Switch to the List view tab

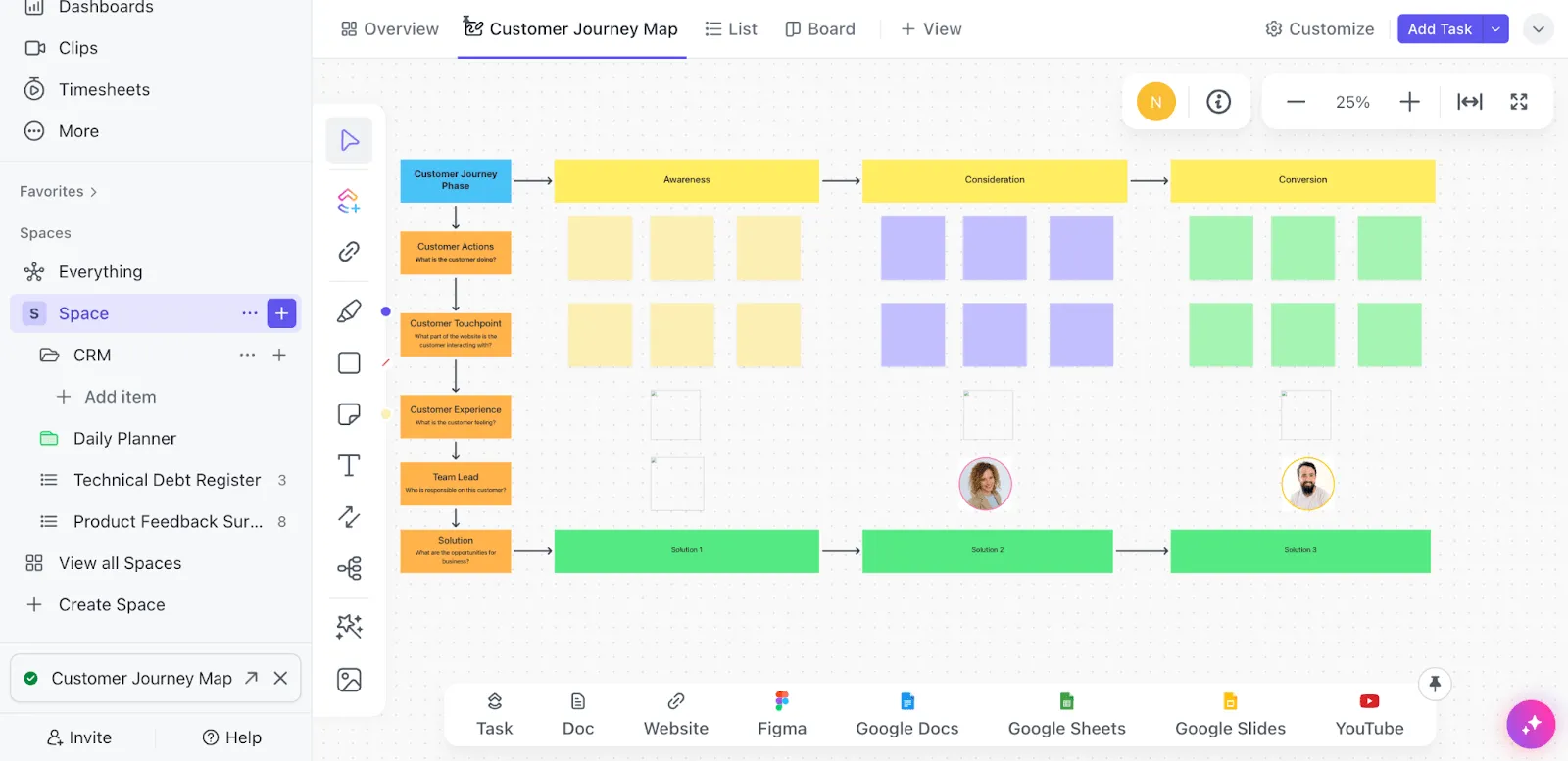pos(731,29)
